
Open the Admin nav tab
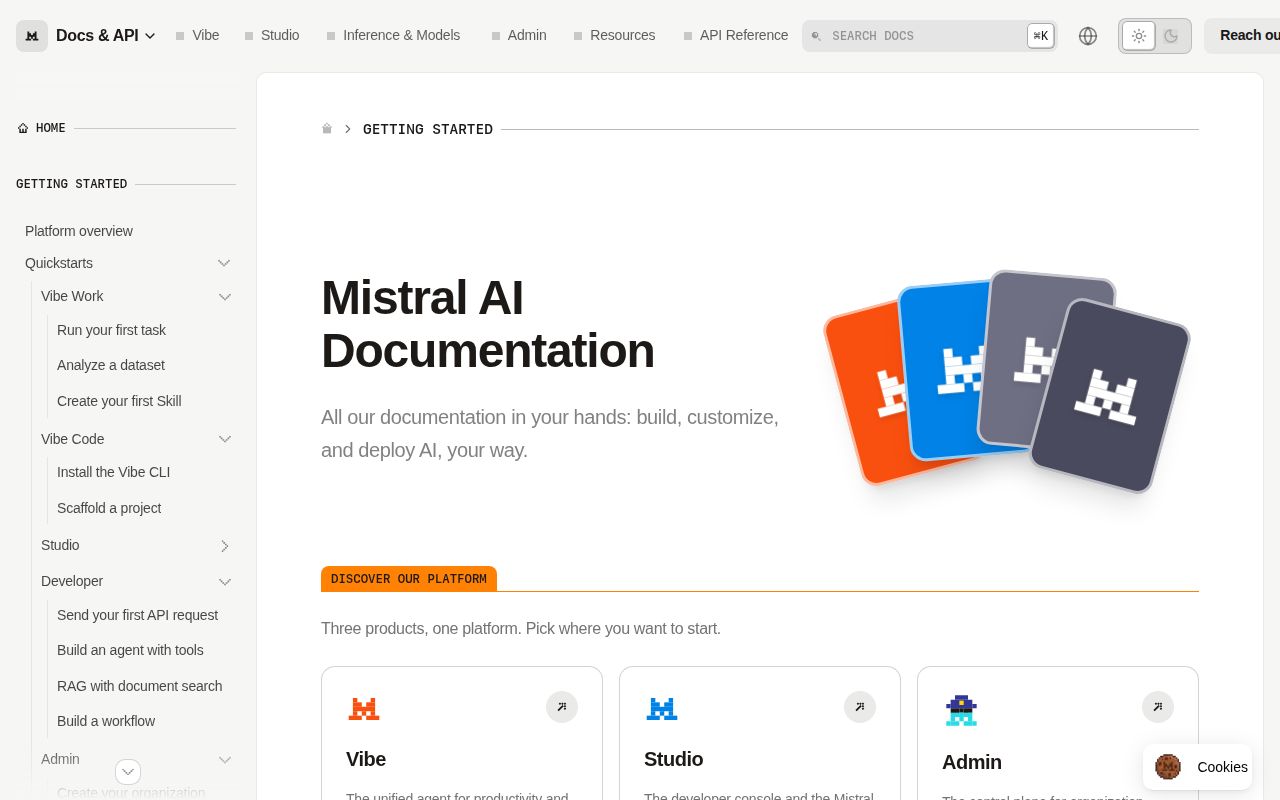(518, 35)
